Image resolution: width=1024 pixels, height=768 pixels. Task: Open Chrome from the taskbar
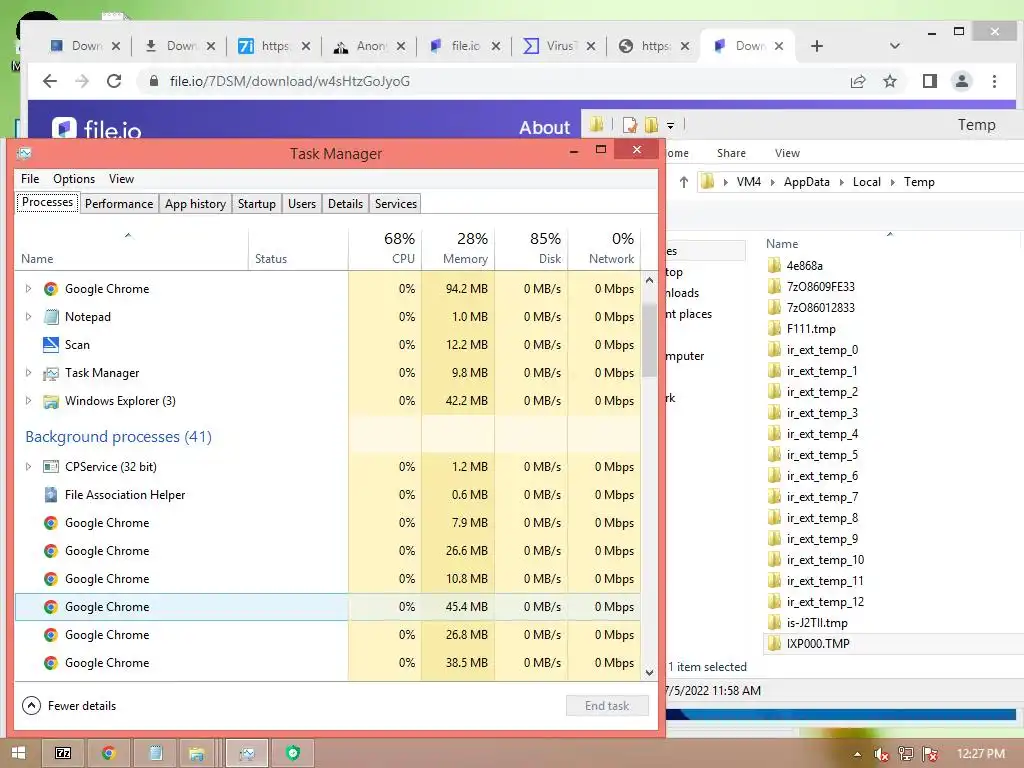(108, 753)
